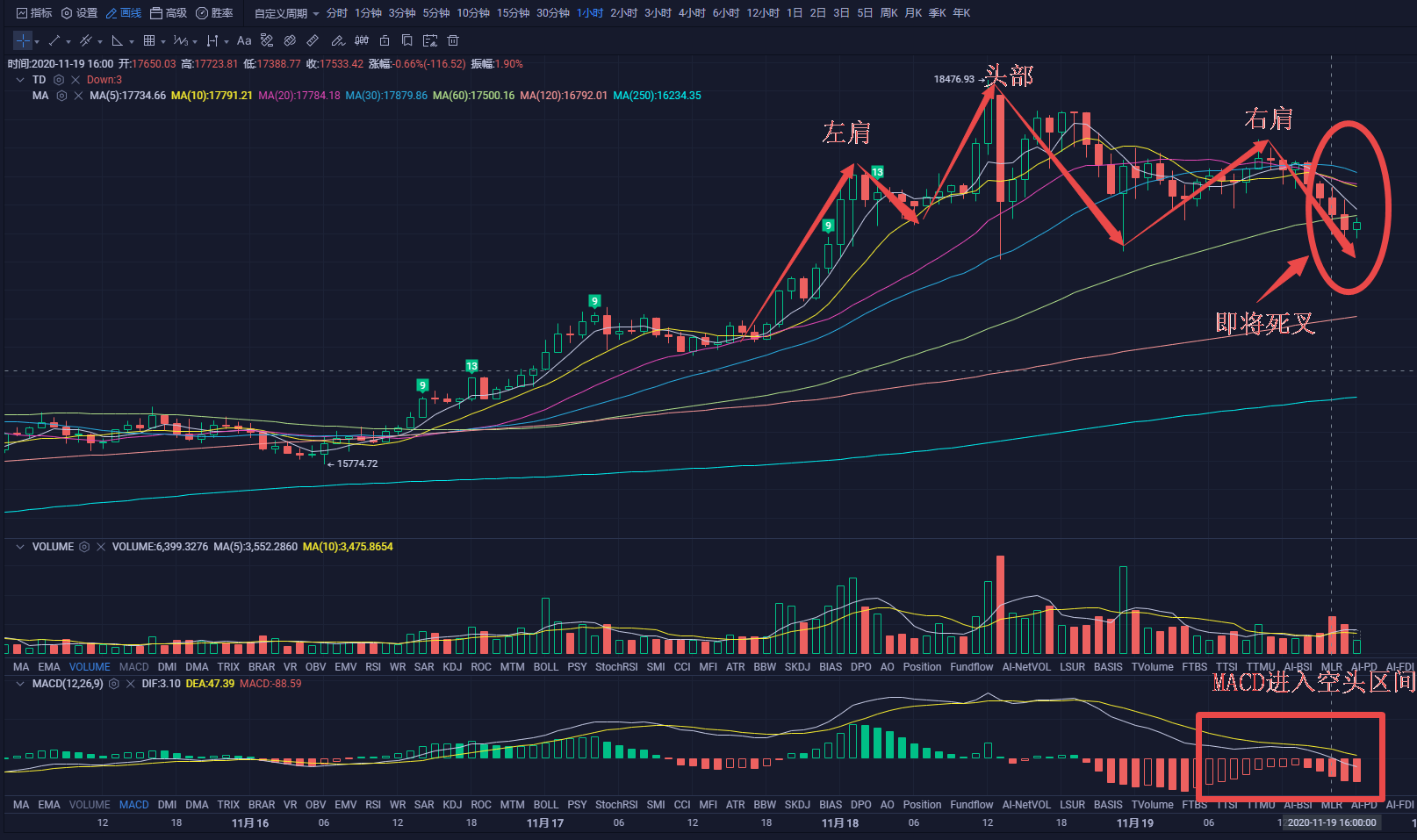Open TD indicator settings hexagon icon
The width and height of the screenshot is (1417, 840).
[x=59, y=80]
